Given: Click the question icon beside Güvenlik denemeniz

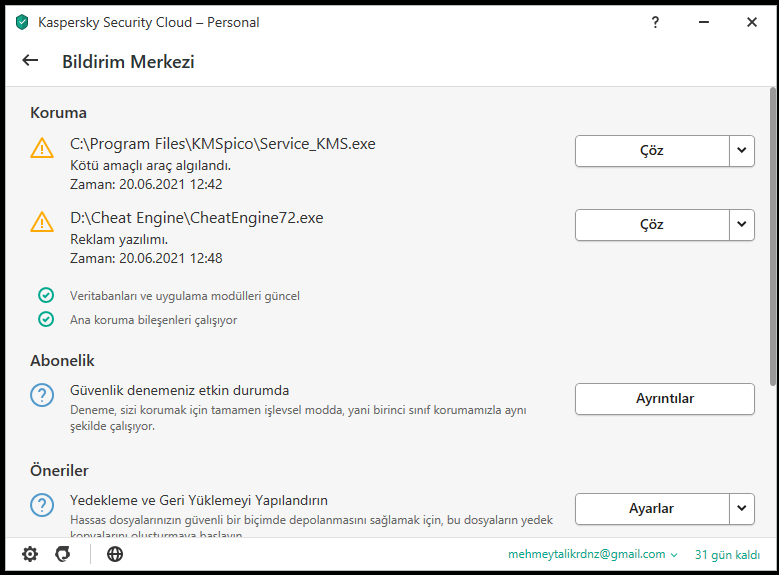Looking at the screenshot, I should pos(42,395).
